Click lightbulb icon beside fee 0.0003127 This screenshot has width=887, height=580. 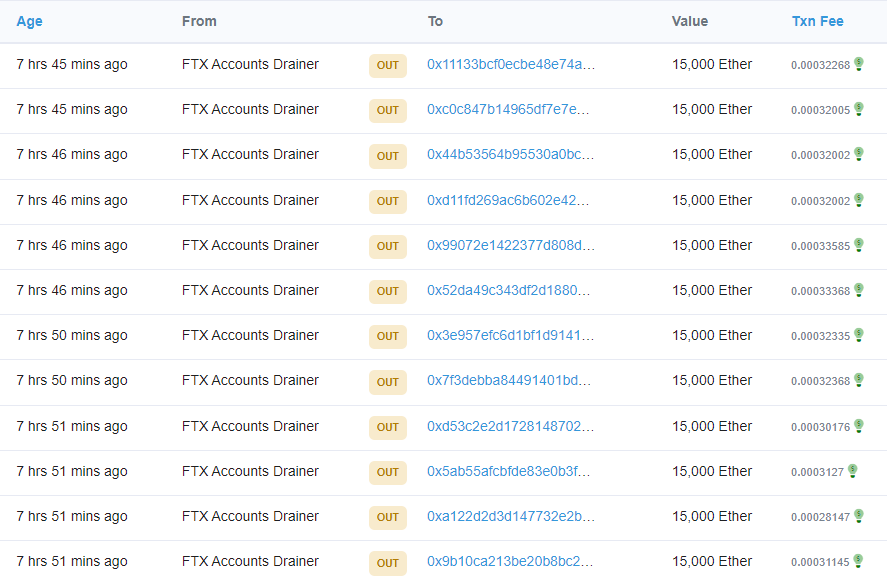pyautogui.click(x=852, y=471)
